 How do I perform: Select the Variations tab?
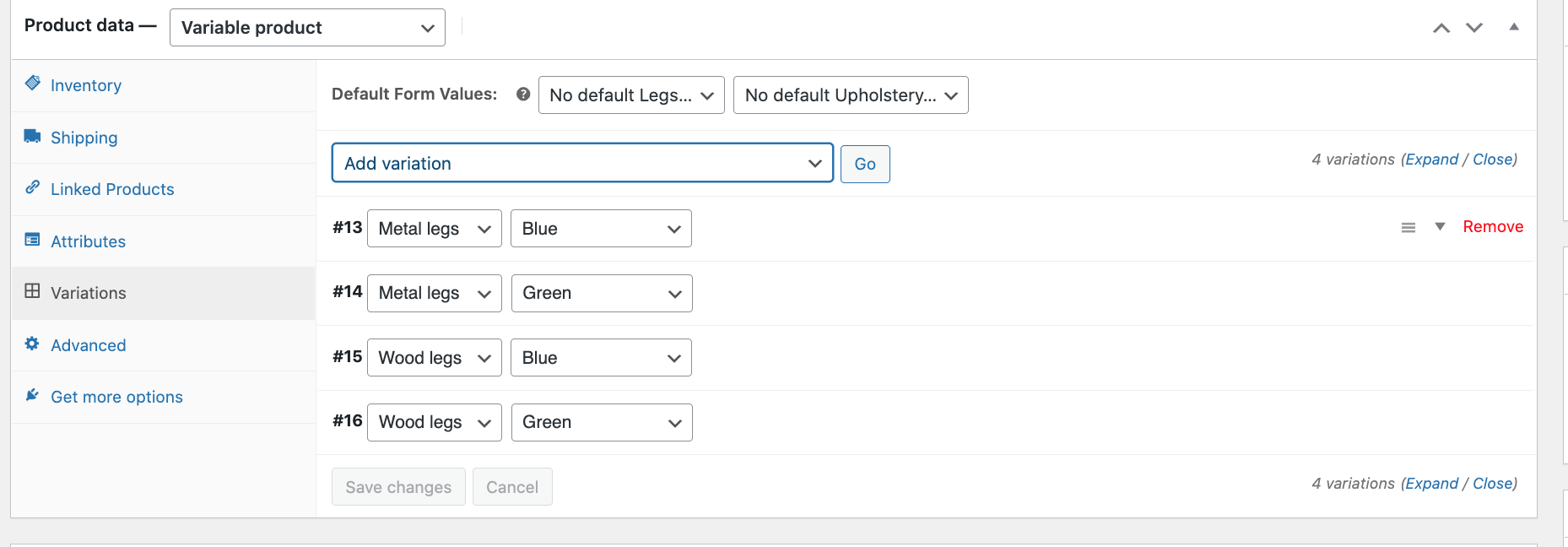click(x=163, y=293)
